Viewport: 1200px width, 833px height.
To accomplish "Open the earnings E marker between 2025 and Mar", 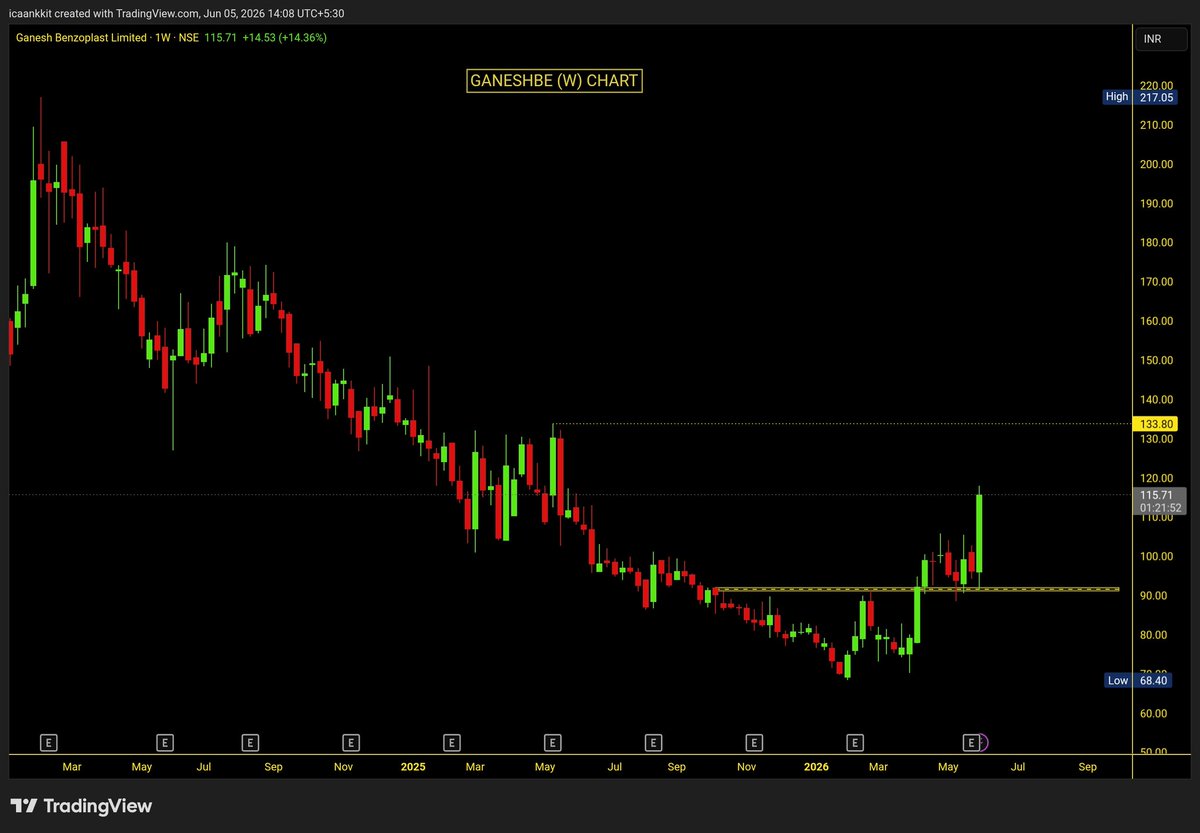I will point(452,742).
